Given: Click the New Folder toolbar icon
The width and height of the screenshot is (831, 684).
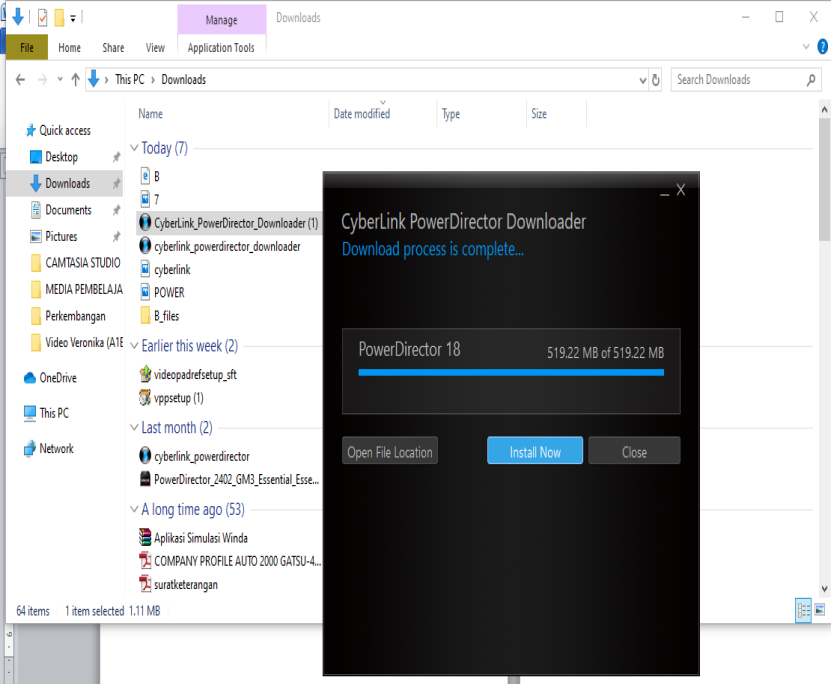Looking at the screenshot, I should click(x=59, y=18).
